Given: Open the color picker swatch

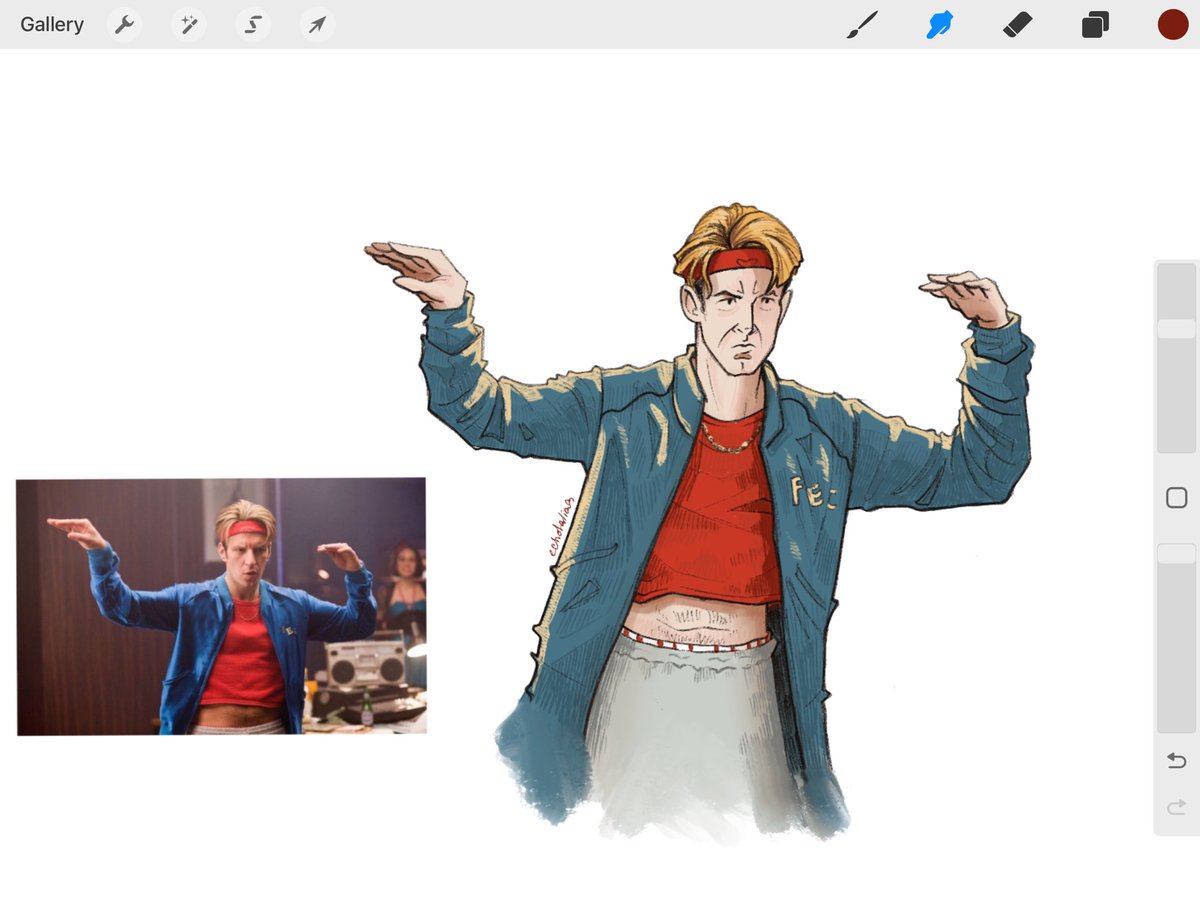Looking at the screenshot, I should click(x=1172, y=24).
